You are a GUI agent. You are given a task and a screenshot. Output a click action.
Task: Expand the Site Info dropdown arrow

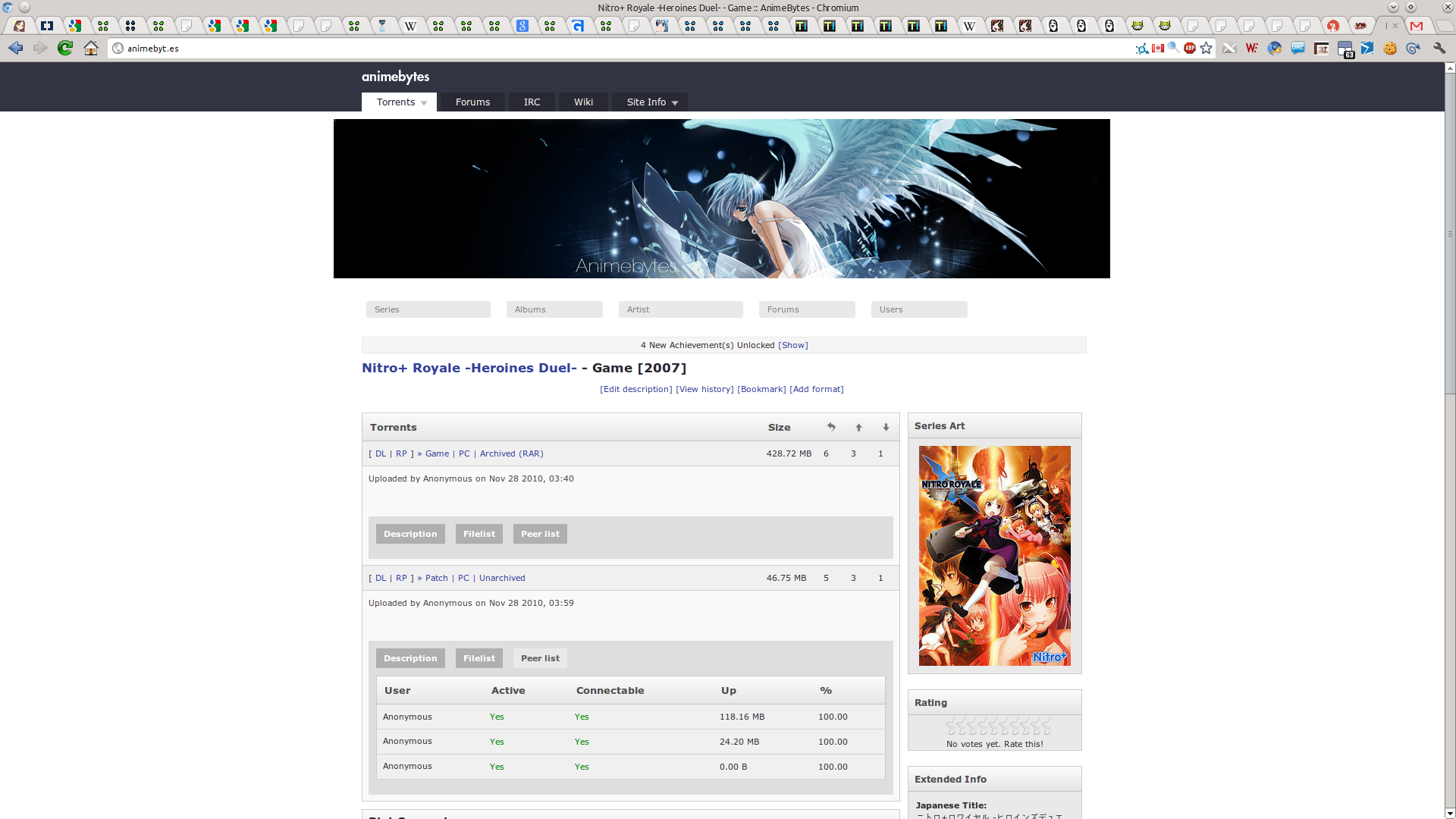[x=675, y=103]
